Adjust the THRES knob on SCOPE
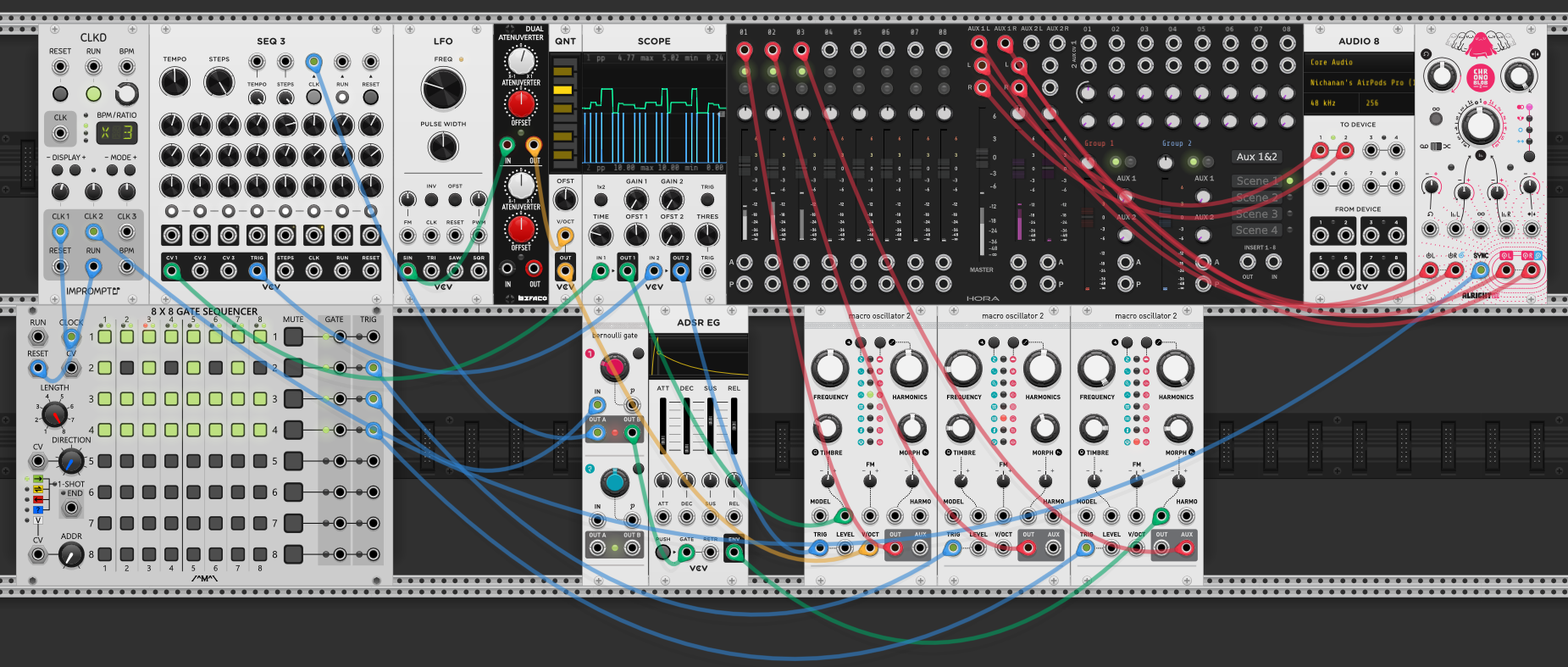 (707, 235)
